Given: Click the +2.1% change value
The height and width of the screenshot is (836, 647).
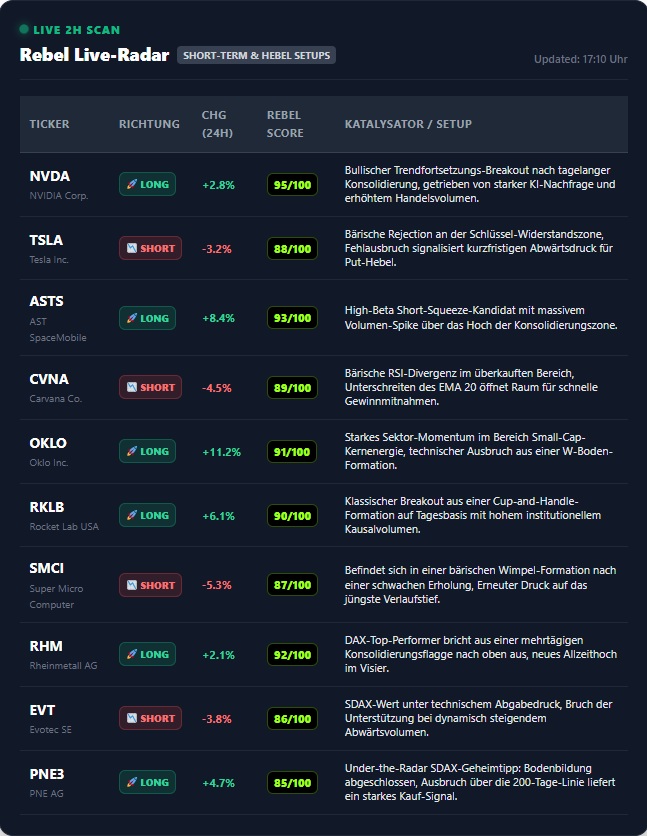Looking at the screenshot, I should pyautogui.click(x=219, y=655).
